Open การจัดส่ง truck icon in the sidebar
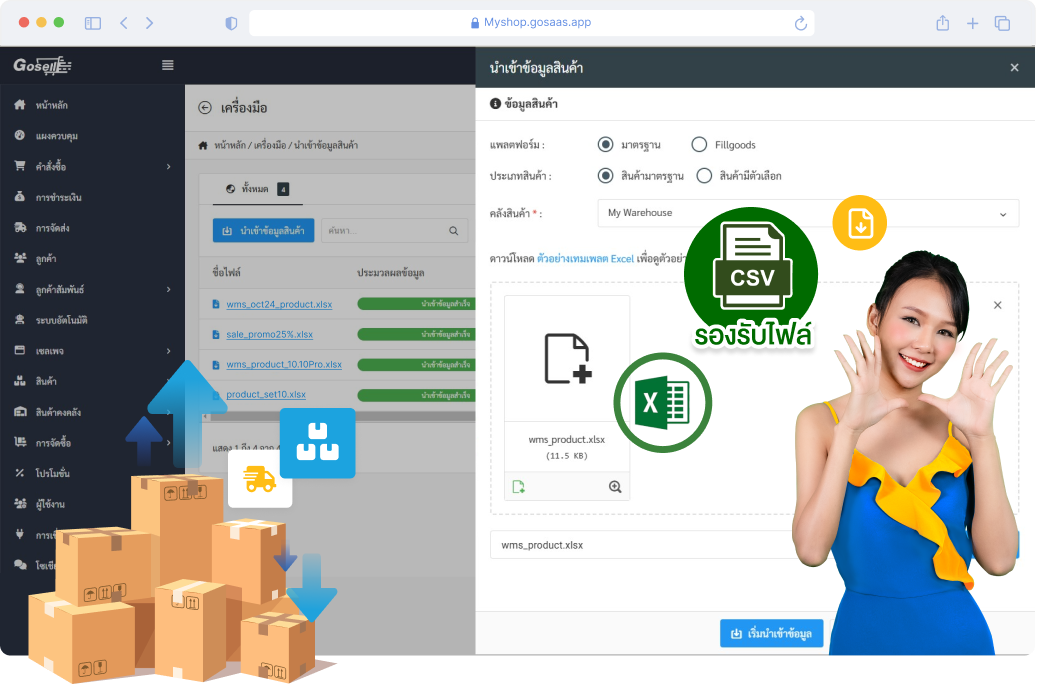 coord(20,228)
